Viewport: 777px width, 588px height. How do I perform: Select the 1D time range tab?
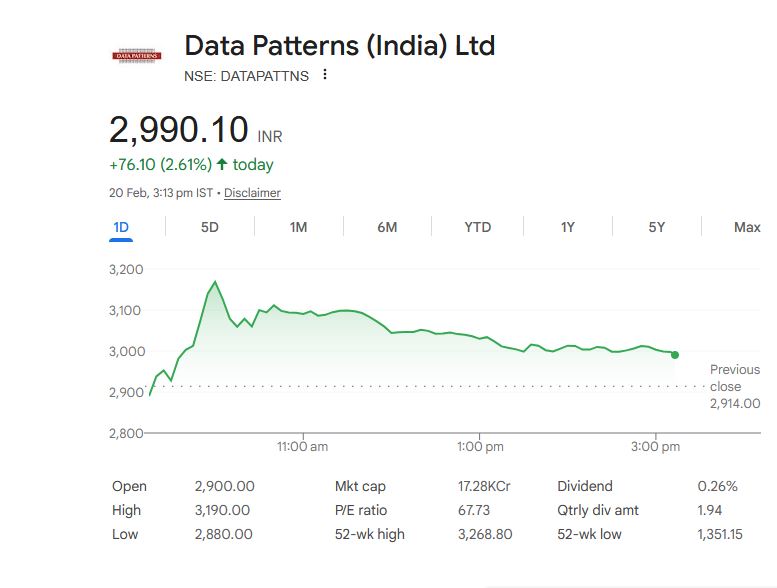(x=121, y=227)
